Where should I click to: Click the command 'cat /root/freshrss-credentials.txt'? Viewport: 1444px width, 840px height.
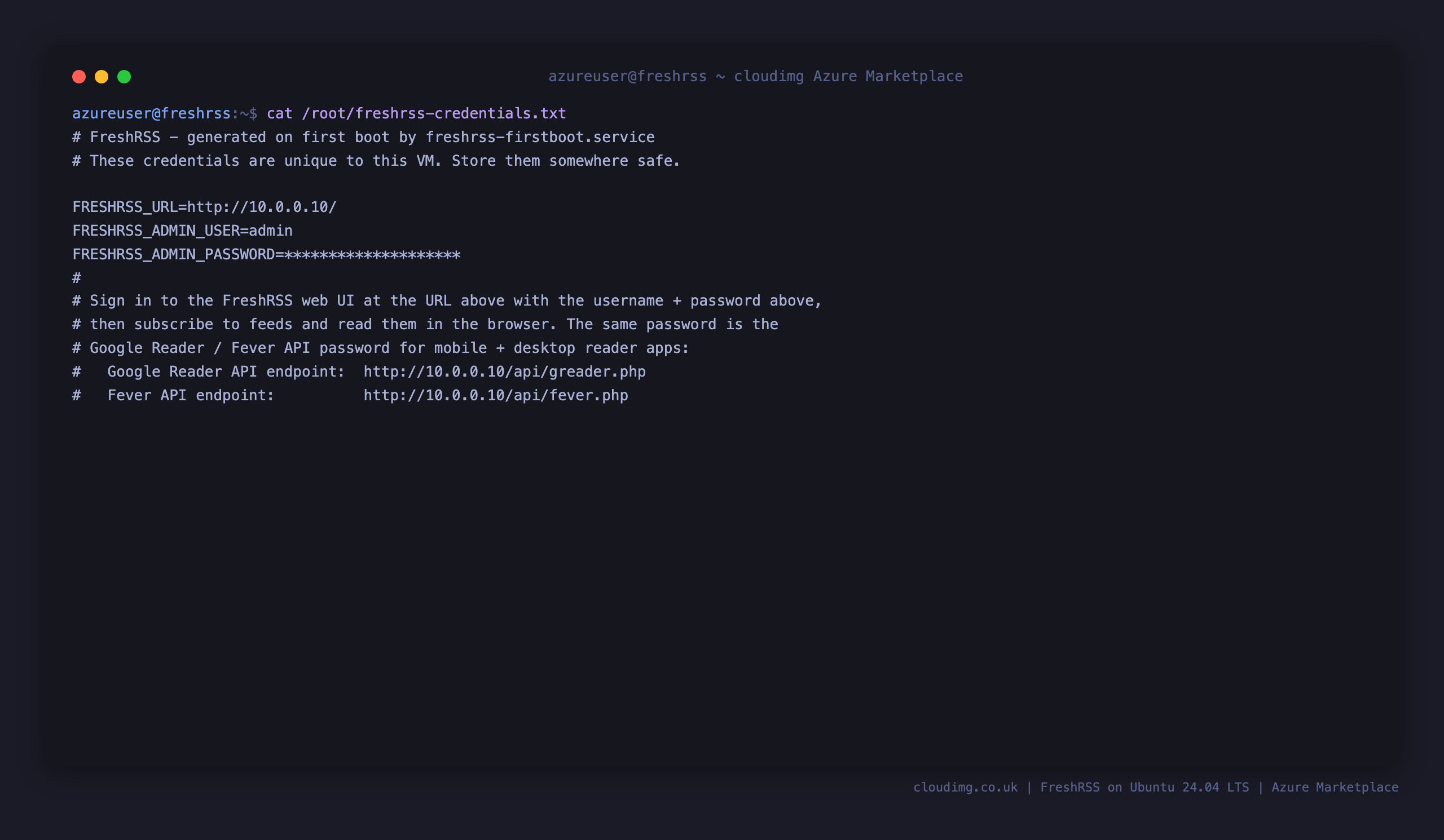(x=417, y=113)
